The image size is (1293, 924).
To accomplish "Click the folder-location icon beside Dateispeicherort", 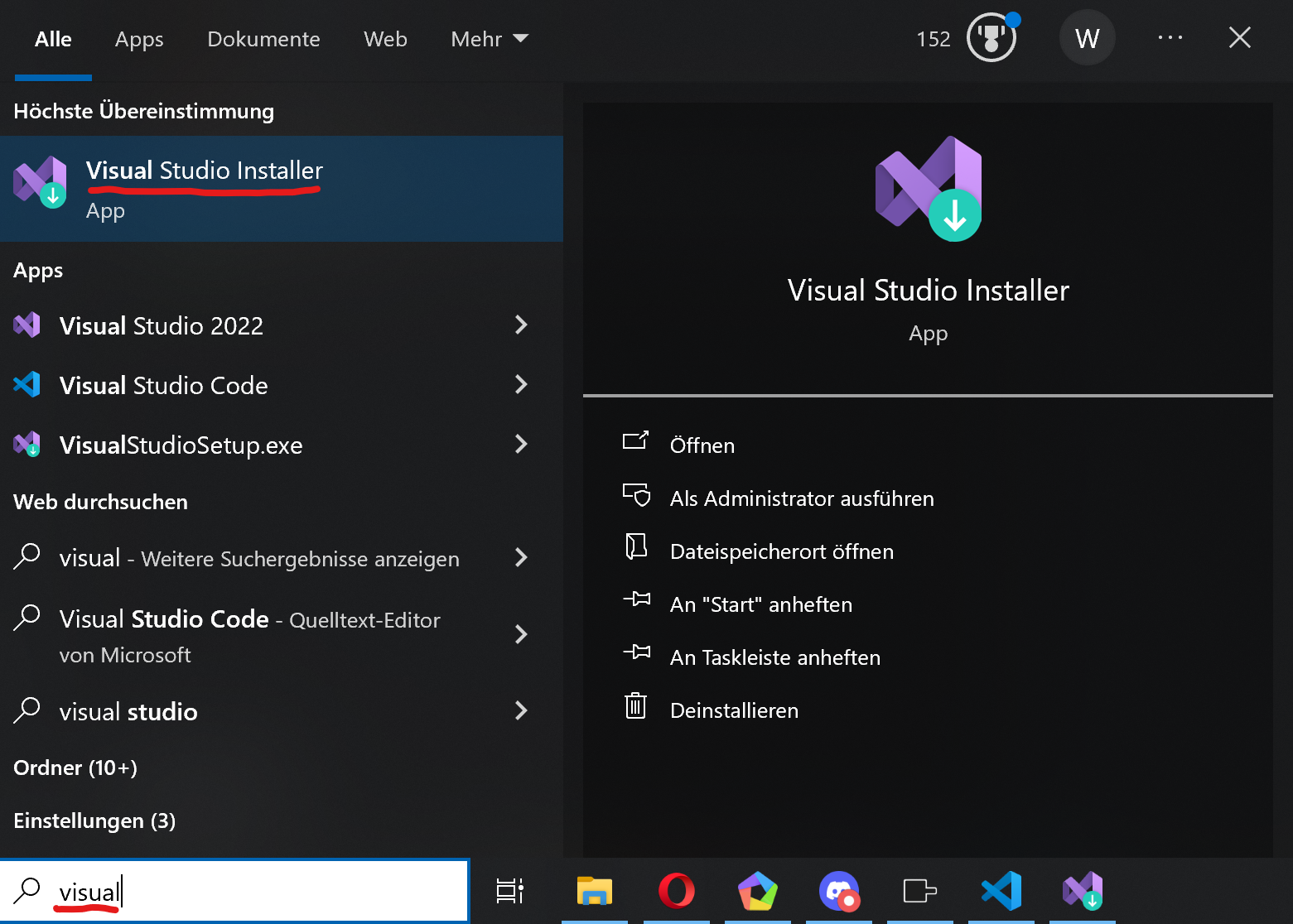I will [635, 546].
